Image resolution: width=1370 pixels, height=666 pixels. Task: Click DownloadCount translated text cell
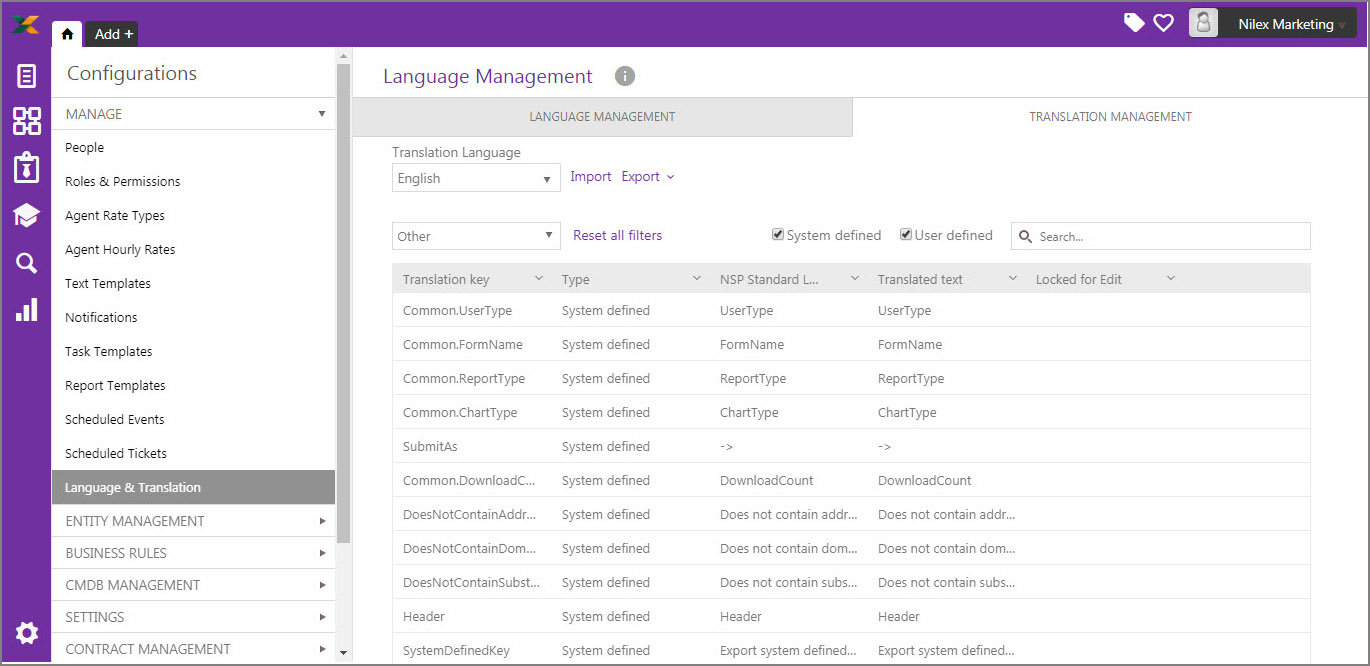(925, 480)
